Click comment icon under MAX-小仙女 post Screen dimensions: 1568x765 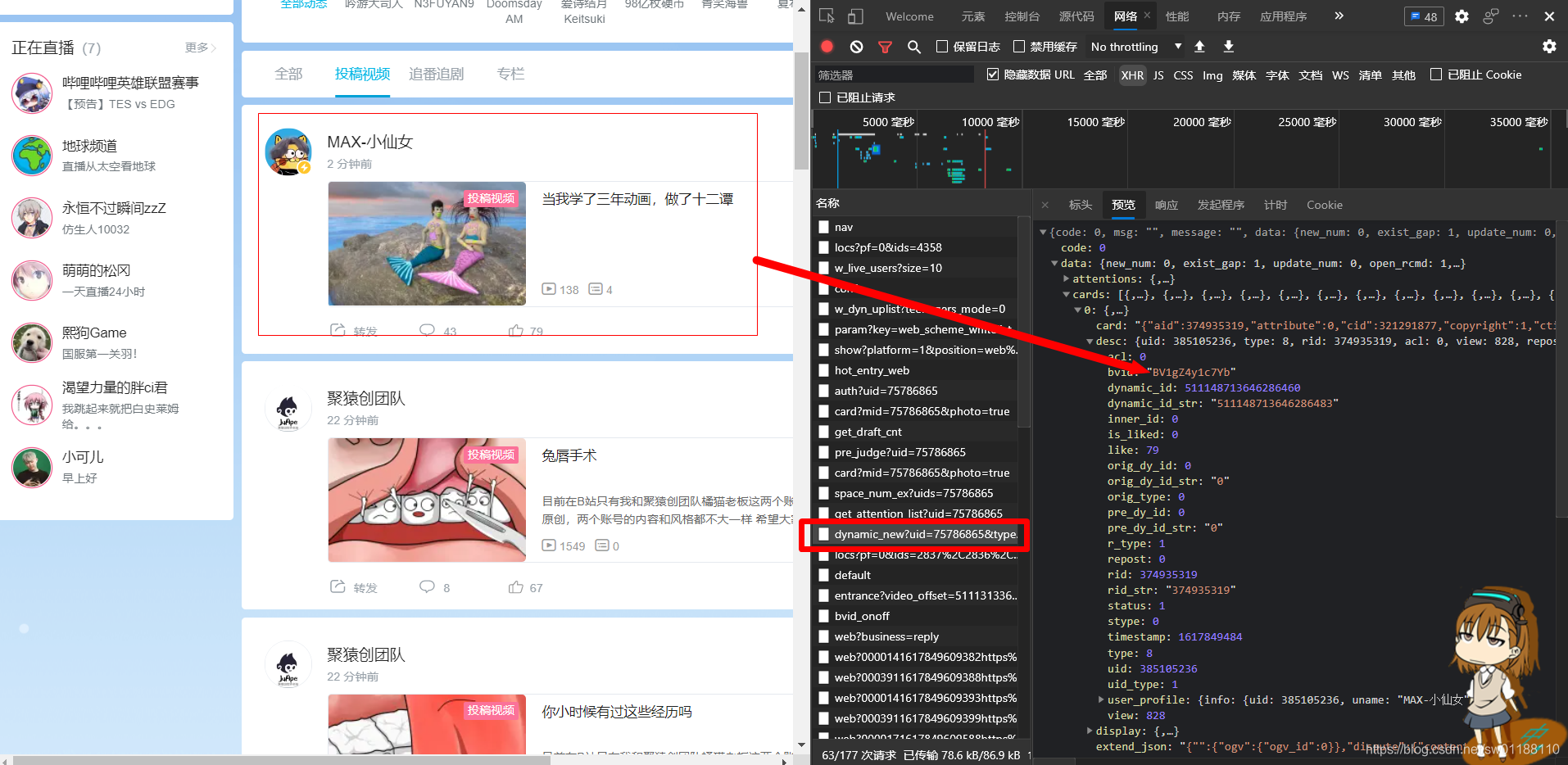(x=427, y=330)
